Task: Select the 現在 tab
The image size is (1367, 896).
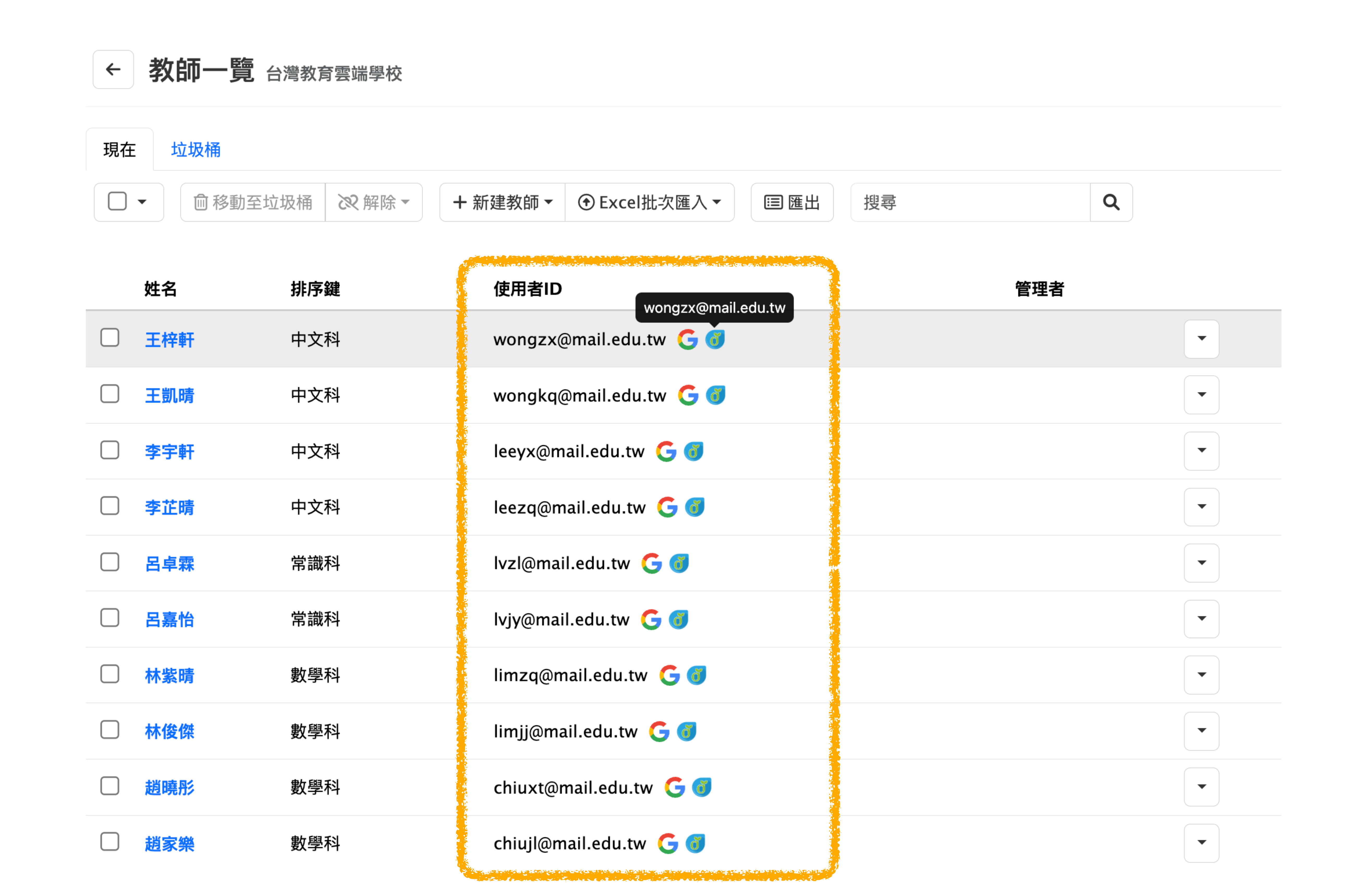Action: tap(119, 150)
